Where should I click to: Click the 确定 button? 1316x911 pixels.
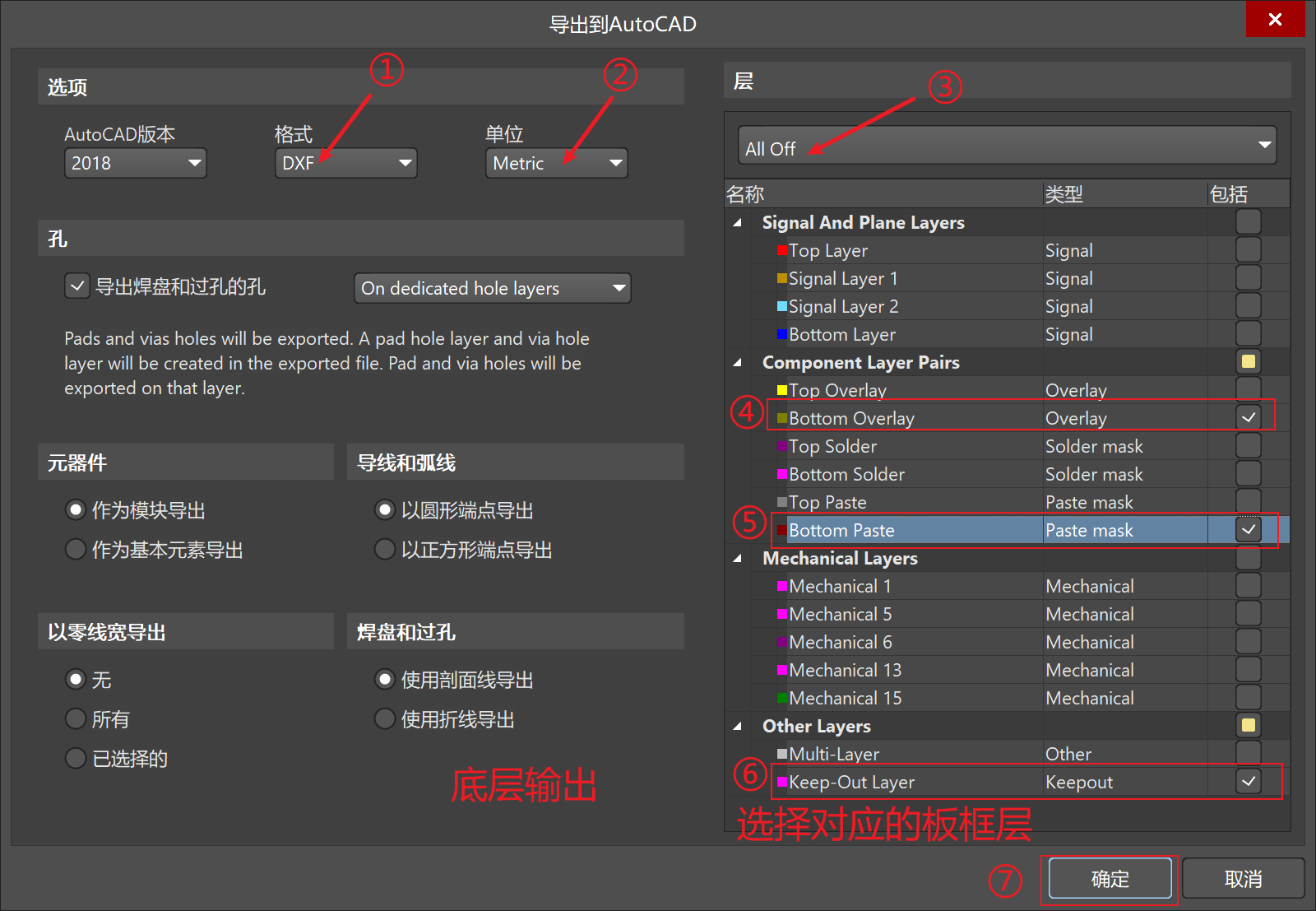click(1109, 879)
